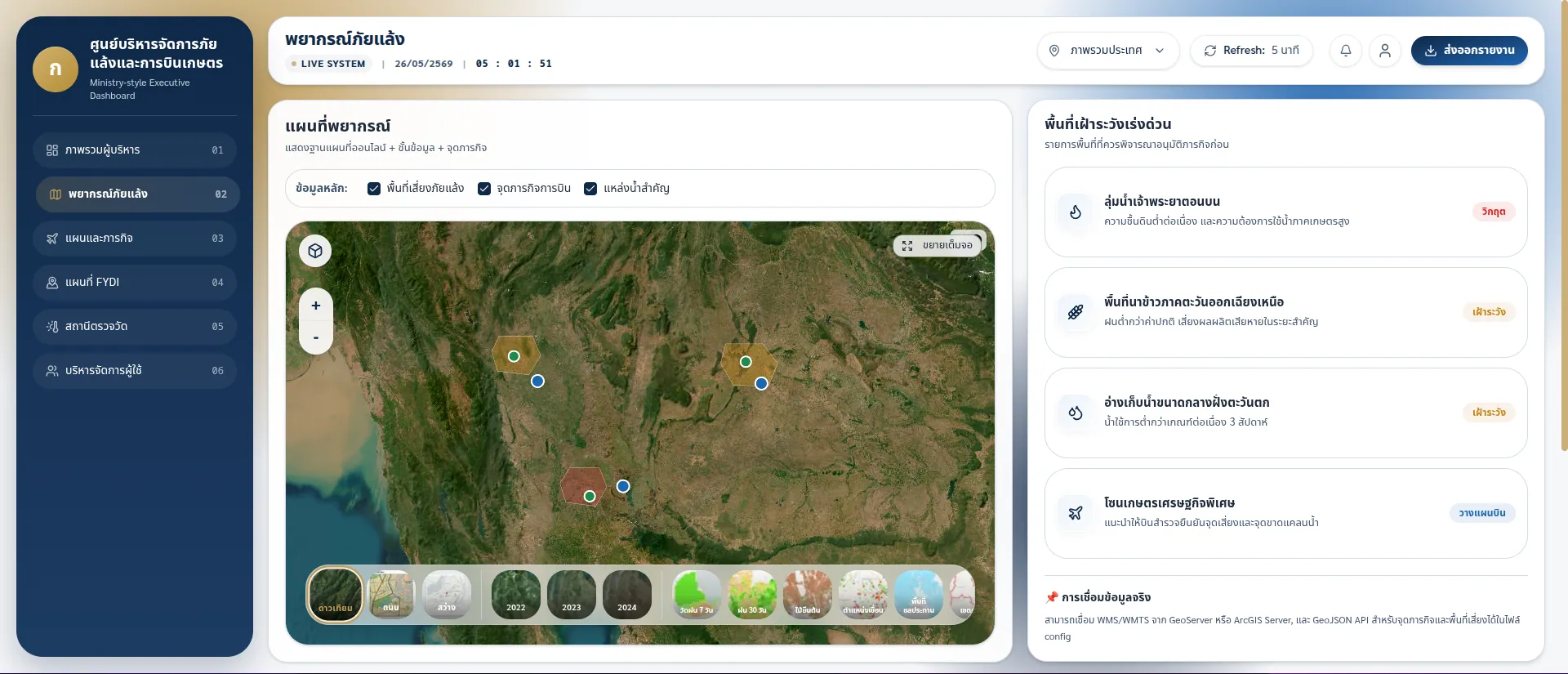The height and width of the screenshot is (674, 1568).
Task: Toggle the แหล่งน้ำสำคัญ checkbox
Action: tap(590, 189)
